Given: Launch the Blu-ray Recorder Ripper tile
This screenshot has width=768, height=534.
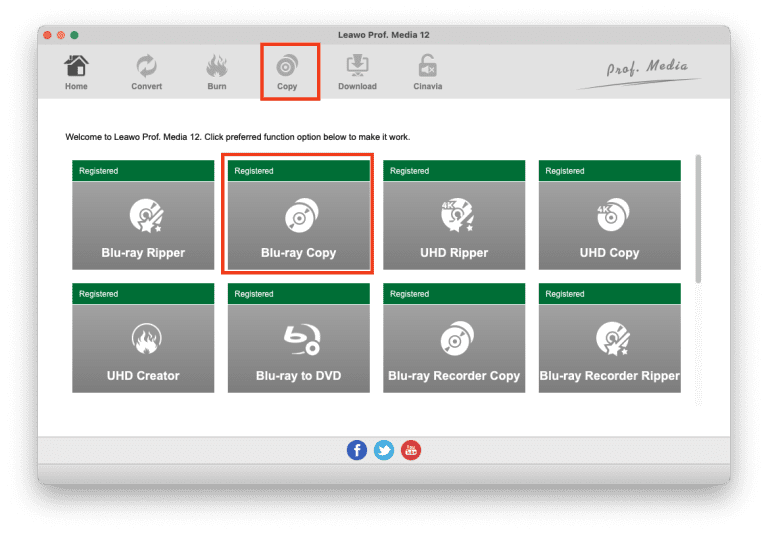Looking at the screenshot, I should point(609,338).
